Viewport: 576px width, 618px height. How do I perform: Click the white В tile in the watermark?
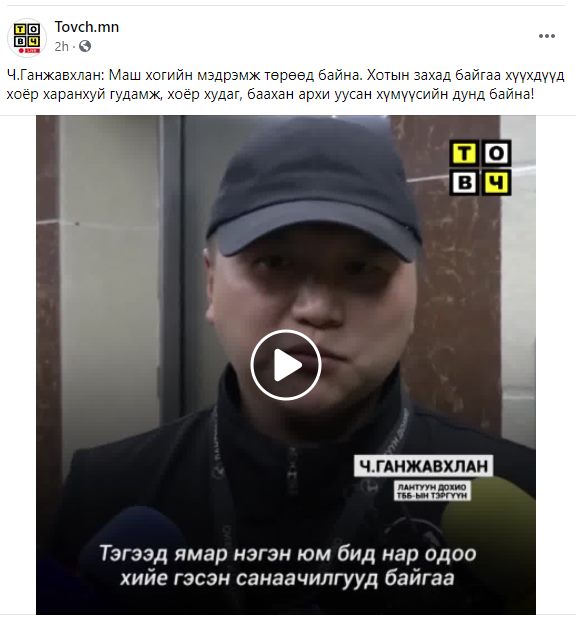[x=464, y=182]
